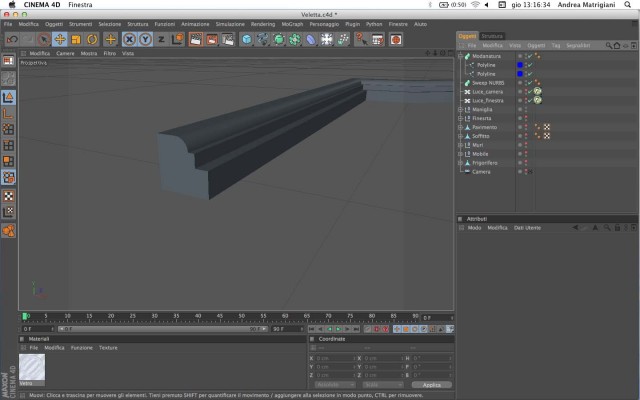Expand the Maniglia object group
640x400 pixels.
[460, 109]
